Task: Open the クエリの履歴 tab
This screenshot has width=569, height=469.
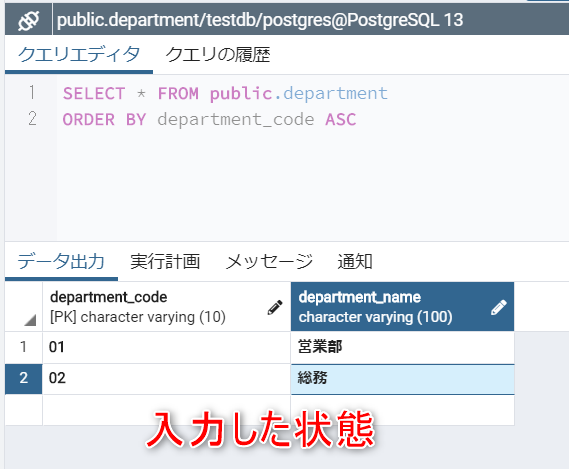Action: [218, 55]
